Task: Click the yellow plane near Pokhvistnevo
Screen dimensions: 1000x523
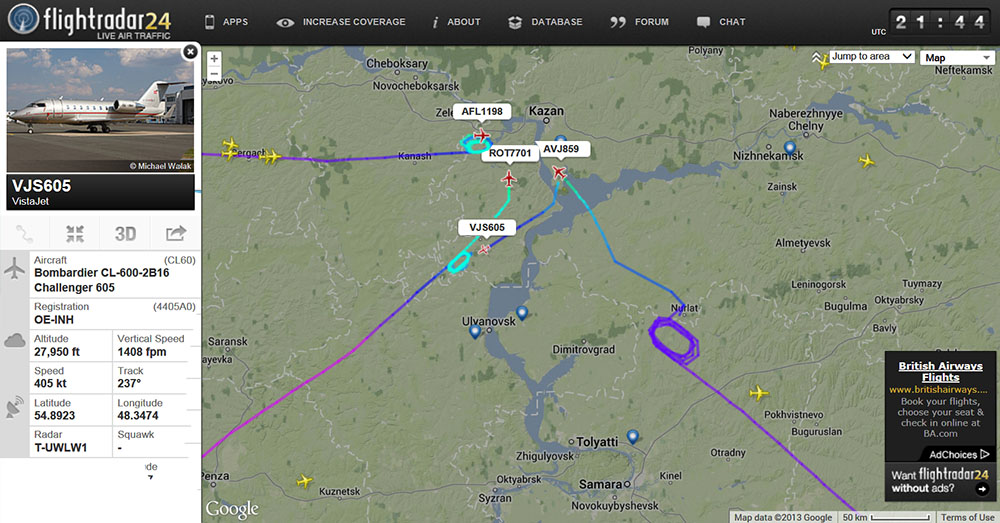Action: click(x=759, y=393)
